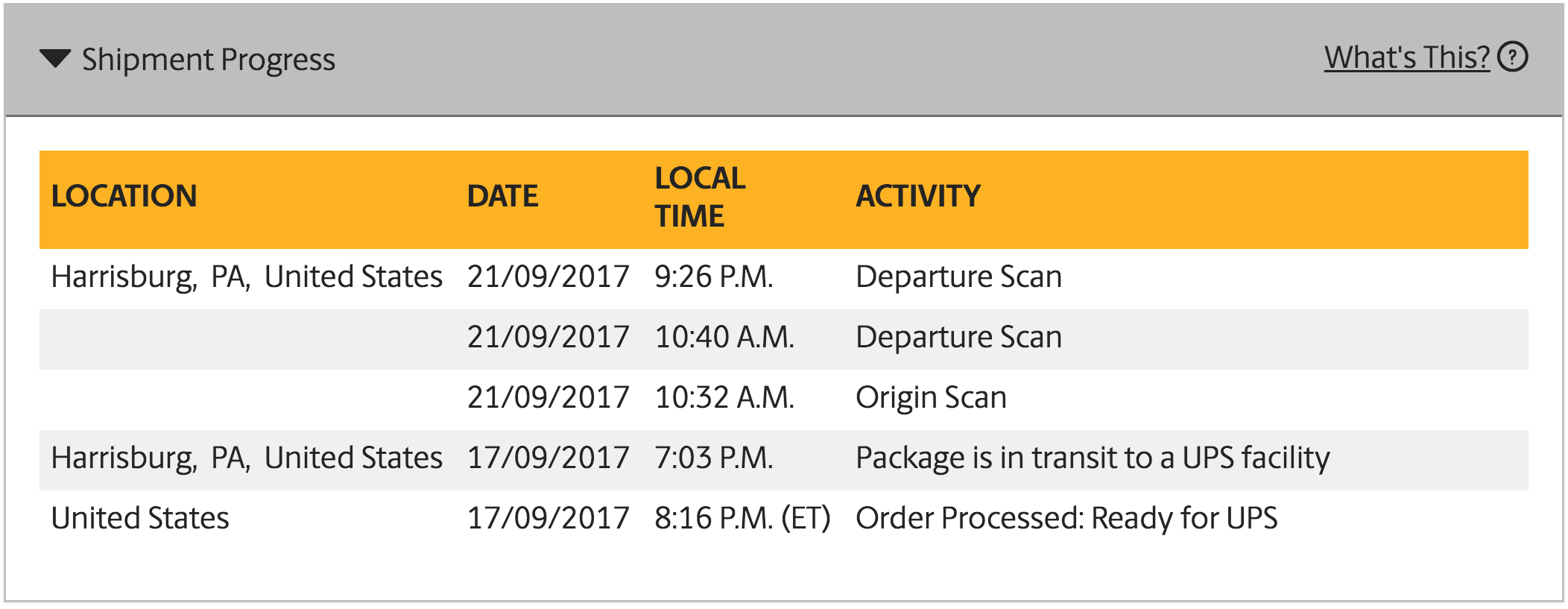Image resolution: width=1568 pixels, height=609 pixels.
Task: Select the 10:40 A.M. Departure Scan activity
Action: [x=958, y=337]
